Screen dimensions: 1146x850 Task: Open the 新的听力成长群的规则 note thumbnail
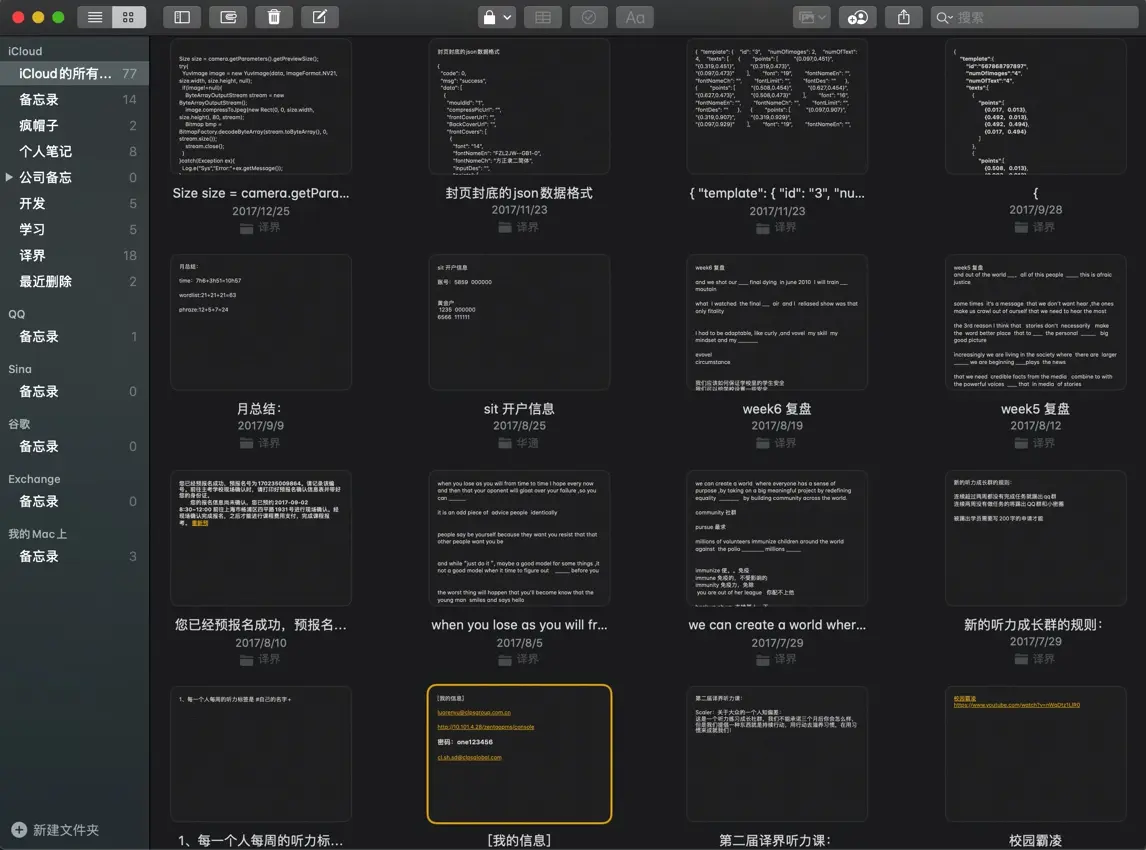click(1036, 538)
